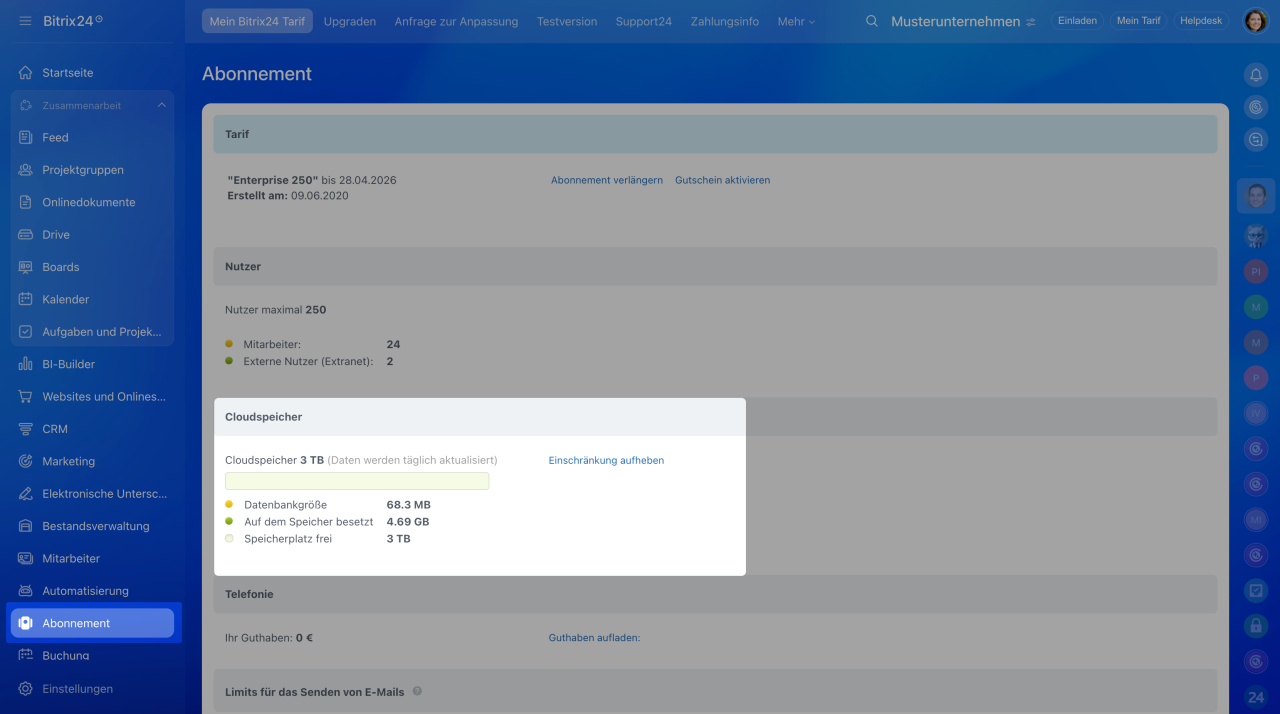This screenshot has height=714, width=1280.
Task: Open the BI-Builder sidebar item
Action: (68, 365)
